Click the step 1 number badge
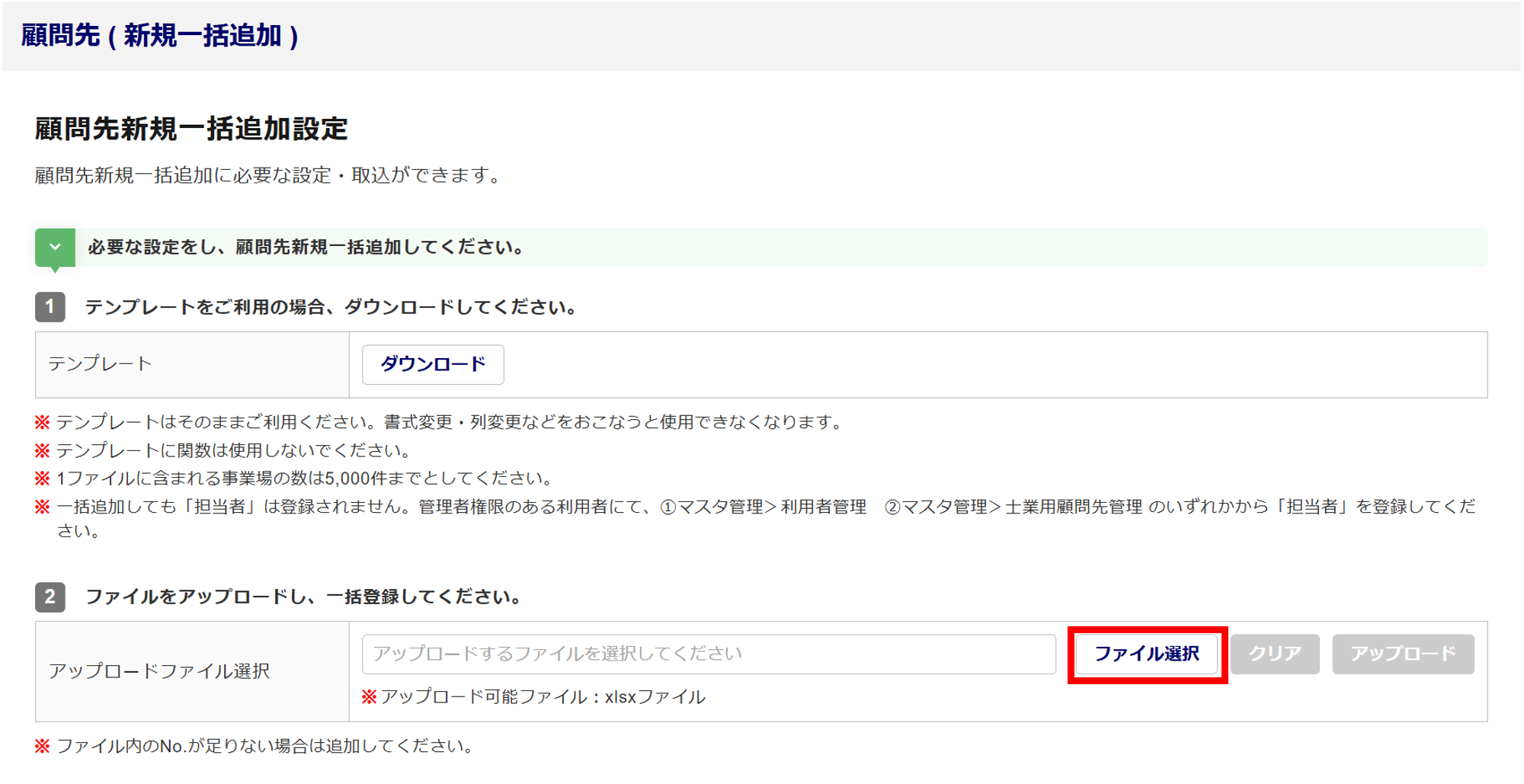The width and height of the screenshot is (1524, 784). 50,307
